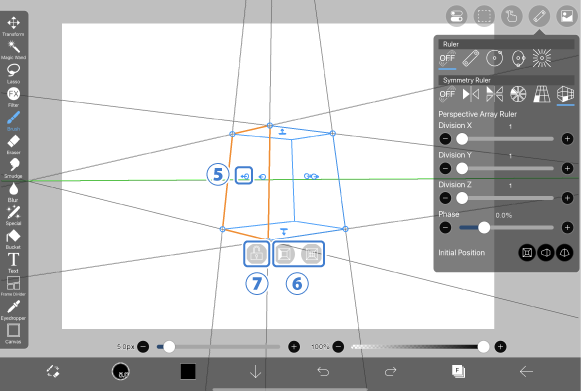Select the Lasso tool
Image resolution: width=581 pixels, height=391 pixels.
[13, 73]
